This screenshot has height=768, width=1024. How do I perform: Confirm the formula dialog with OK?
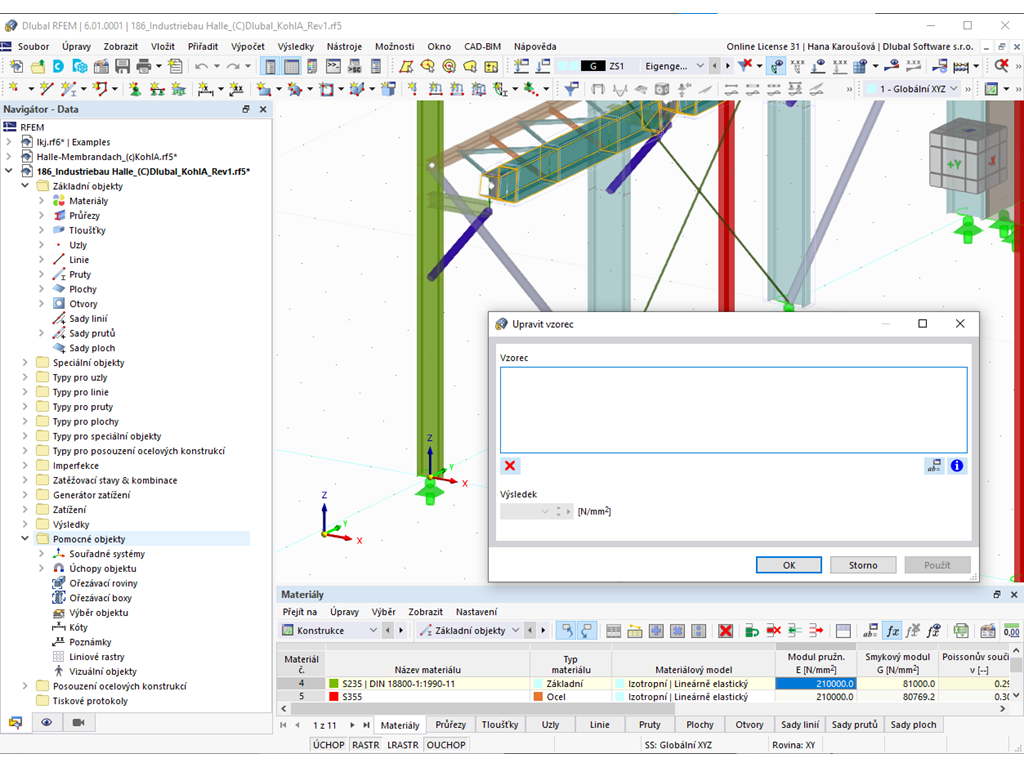point(789,565)
